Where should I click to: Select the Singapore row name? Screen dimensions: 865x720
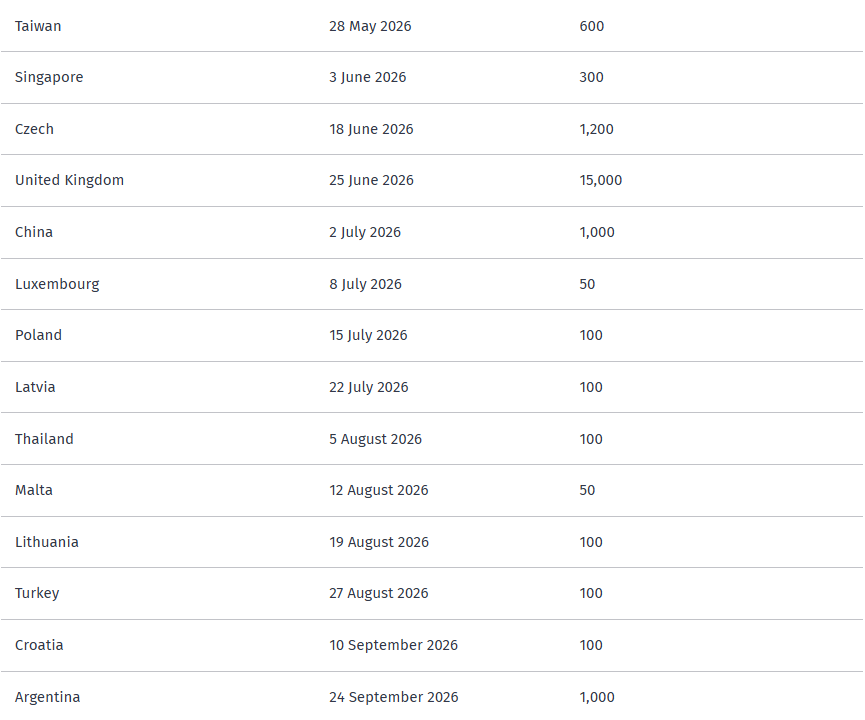(49, 77)
